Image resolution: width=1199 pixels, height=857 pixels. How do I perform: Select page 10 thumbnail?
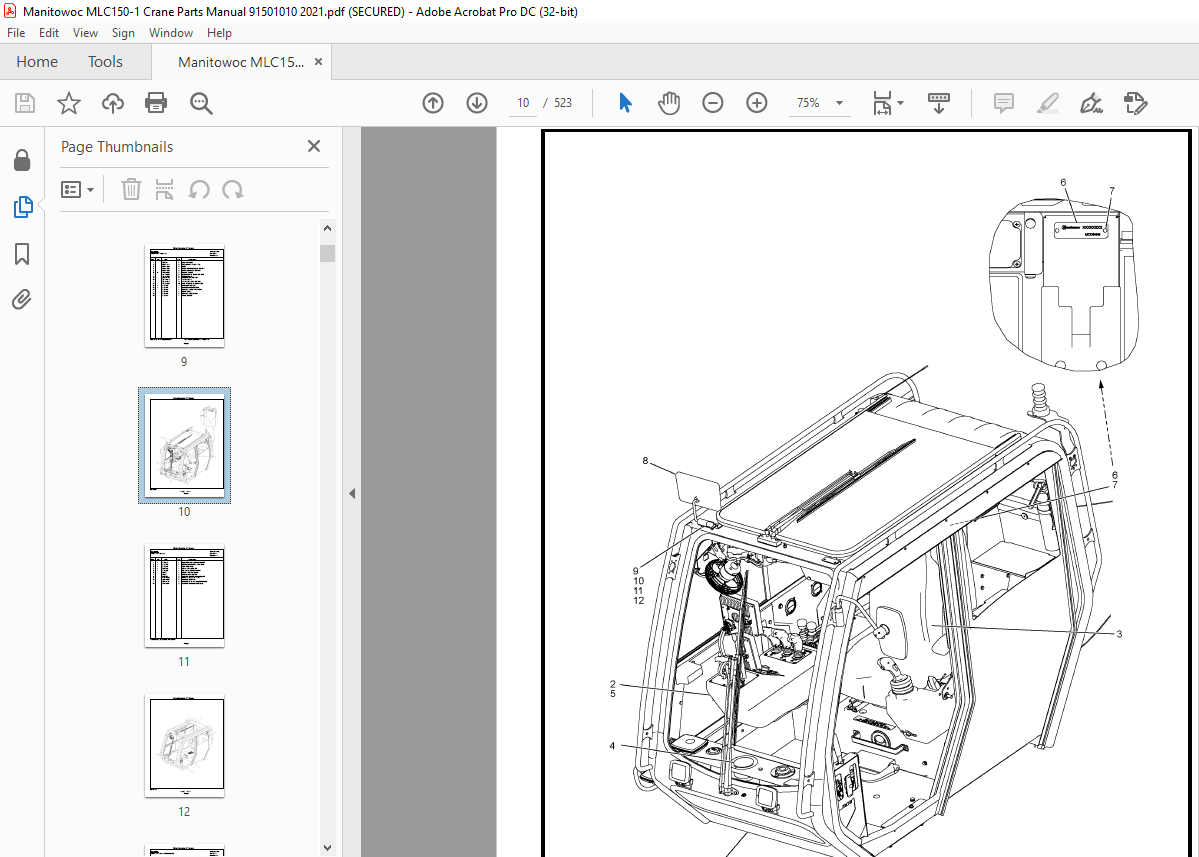coord(184,446)
